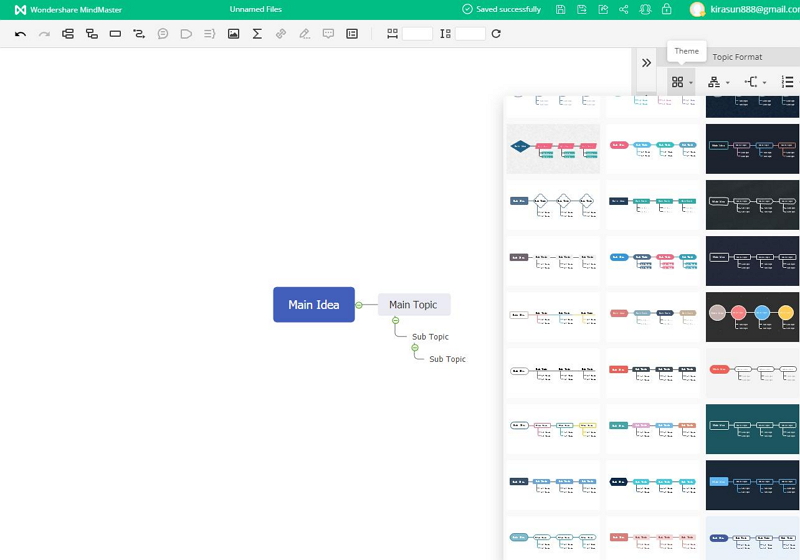Click the relationship line icon
The height and width of the screenshot is (560, 800).
(x=139, y=34)
